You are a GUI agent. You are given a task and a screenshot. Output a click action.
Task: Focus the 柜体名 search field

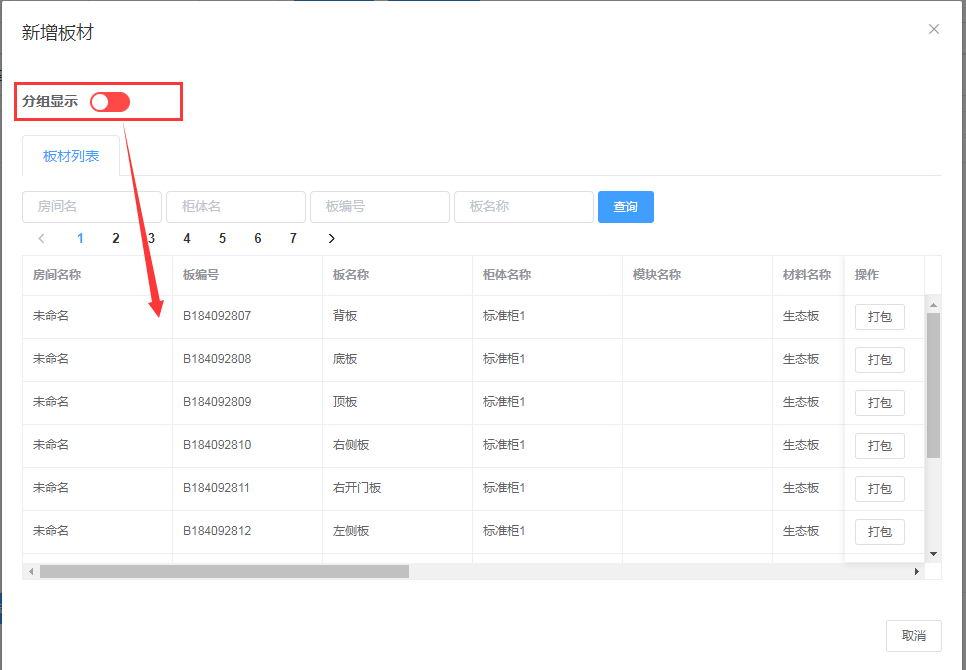click(x=236, y=207)
